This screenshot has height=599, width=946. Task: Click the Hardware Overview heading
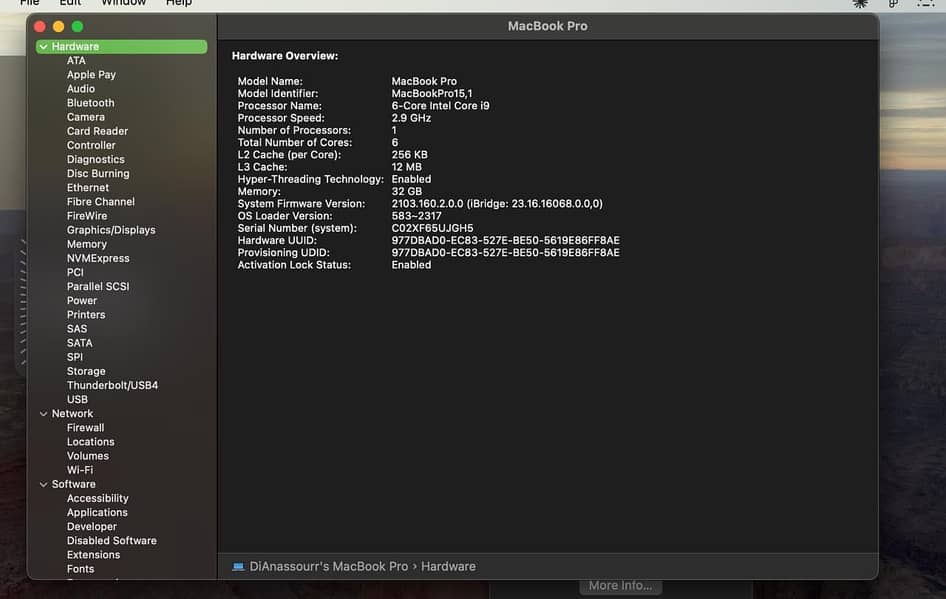[x=285, y=55]
